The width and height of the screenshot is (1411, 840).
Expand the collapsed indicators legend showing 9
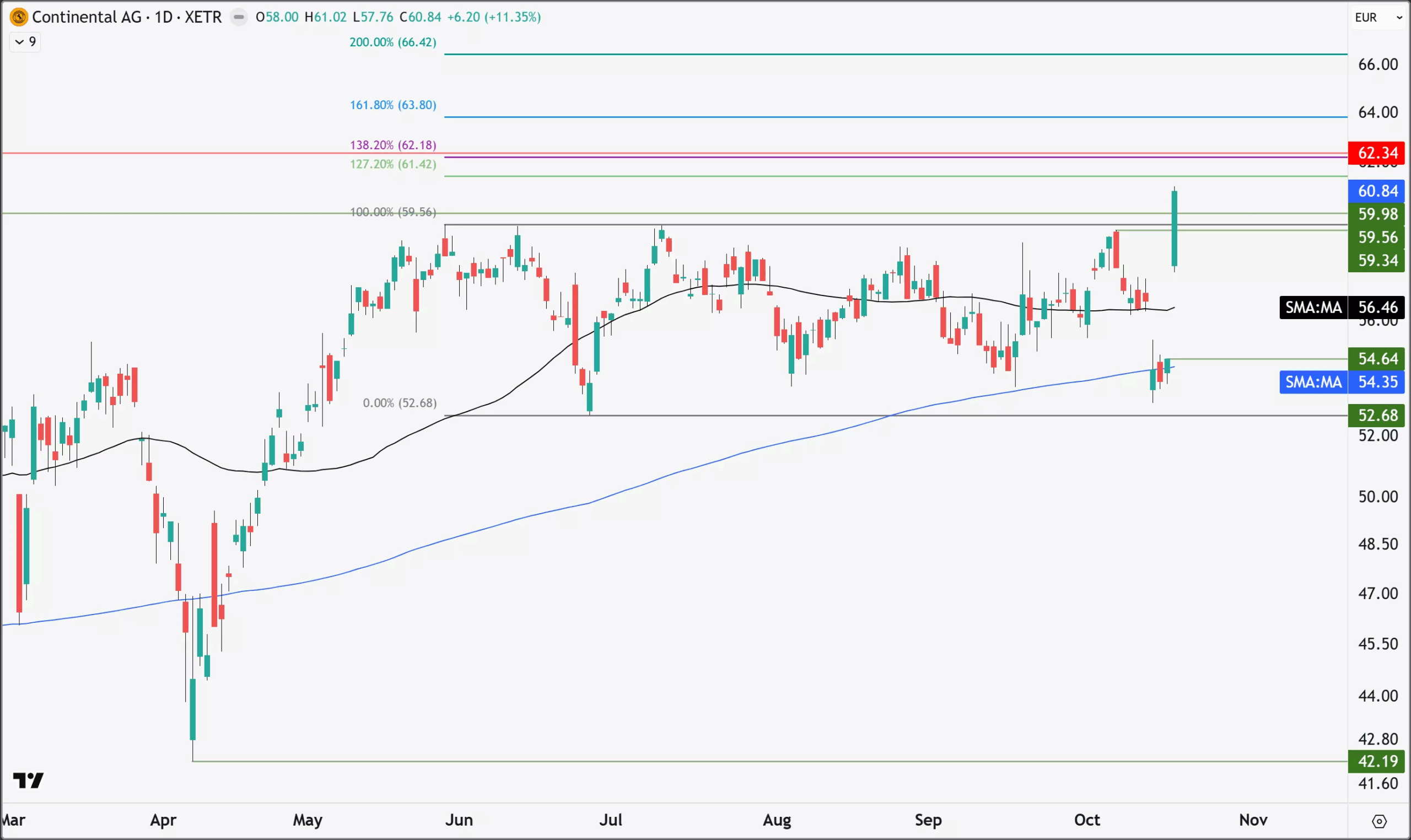coord(25,42)
